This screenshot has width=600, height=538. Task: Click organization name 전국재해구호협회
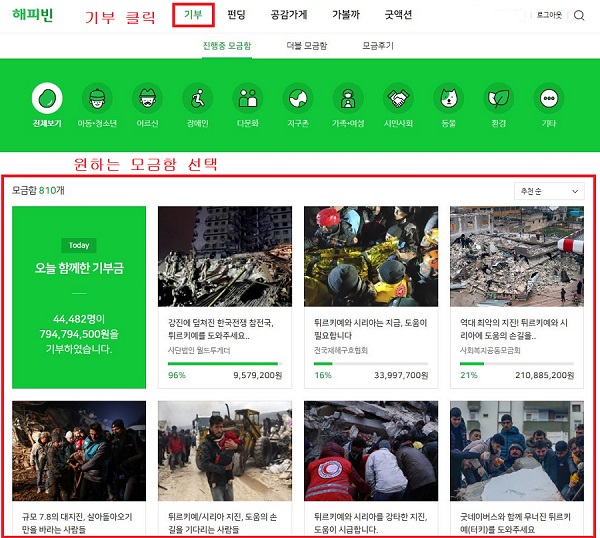pos(341,350)
